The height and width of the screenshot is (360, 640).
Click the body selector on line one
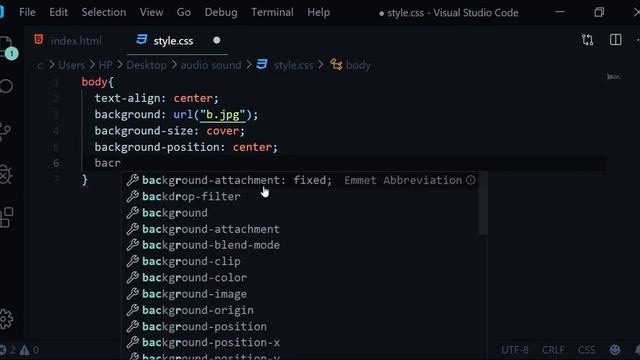pos(94,82)
